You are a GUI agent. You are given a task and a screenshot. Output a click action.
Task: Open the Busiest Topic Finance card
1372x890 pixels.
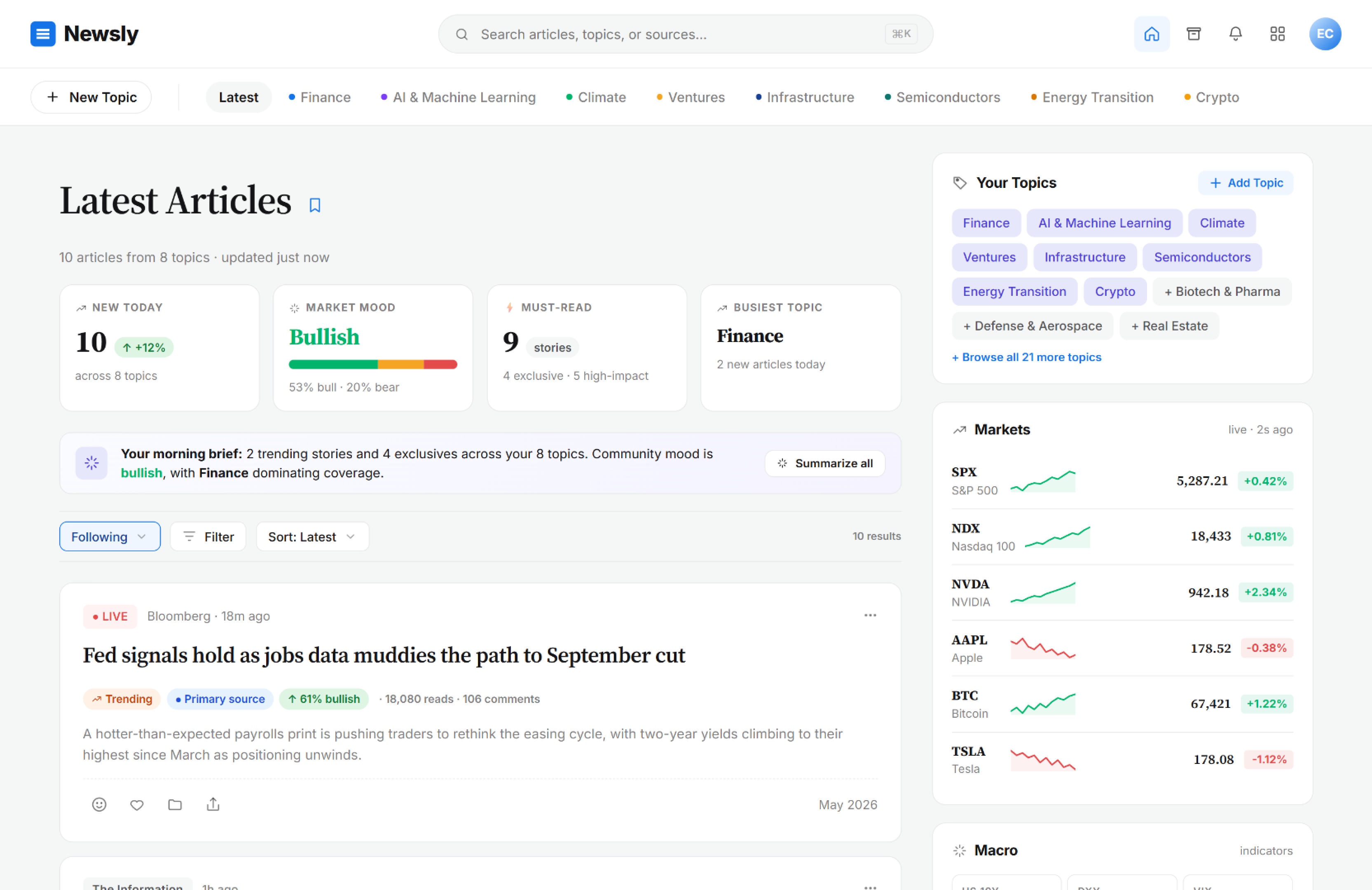[x=800, y=348]
